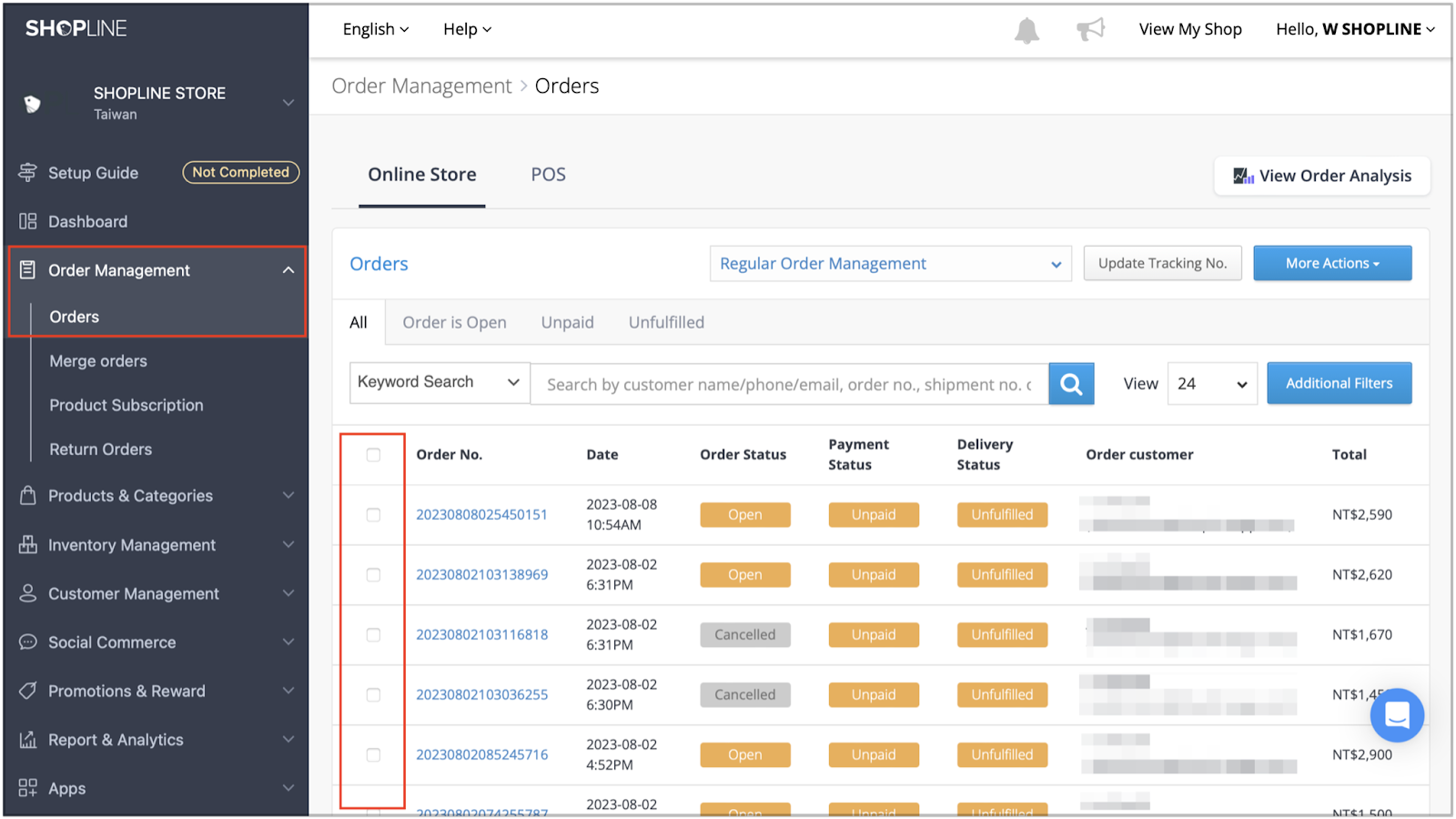Toggle the select-all orders checkbox
Image resolution: width=1456 pixels, height=819 pixels.
[373, 455]
